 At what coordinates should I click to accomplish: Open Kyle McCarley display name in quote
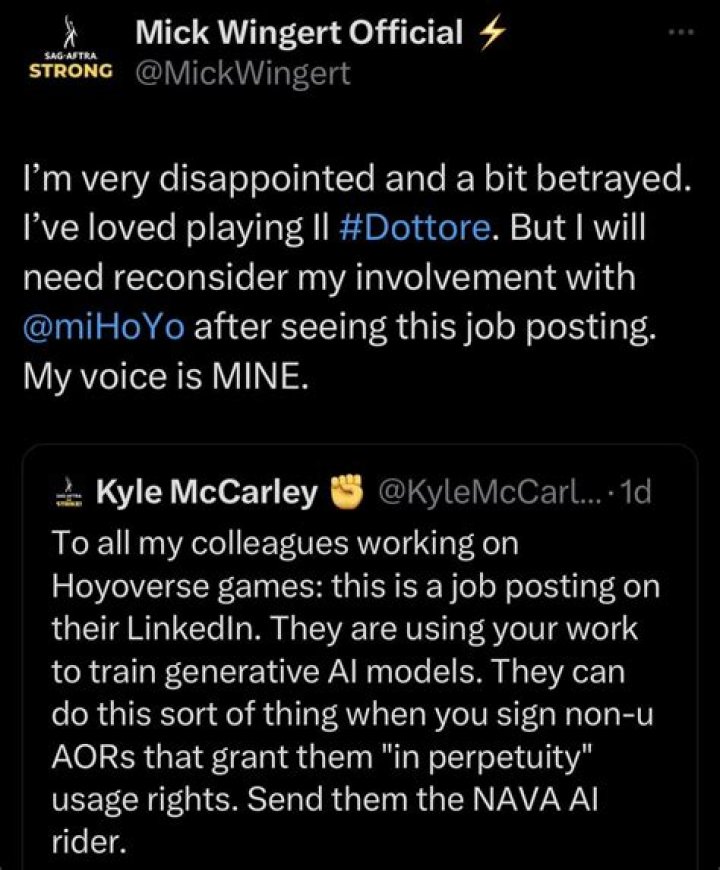[x=207, y=492]
